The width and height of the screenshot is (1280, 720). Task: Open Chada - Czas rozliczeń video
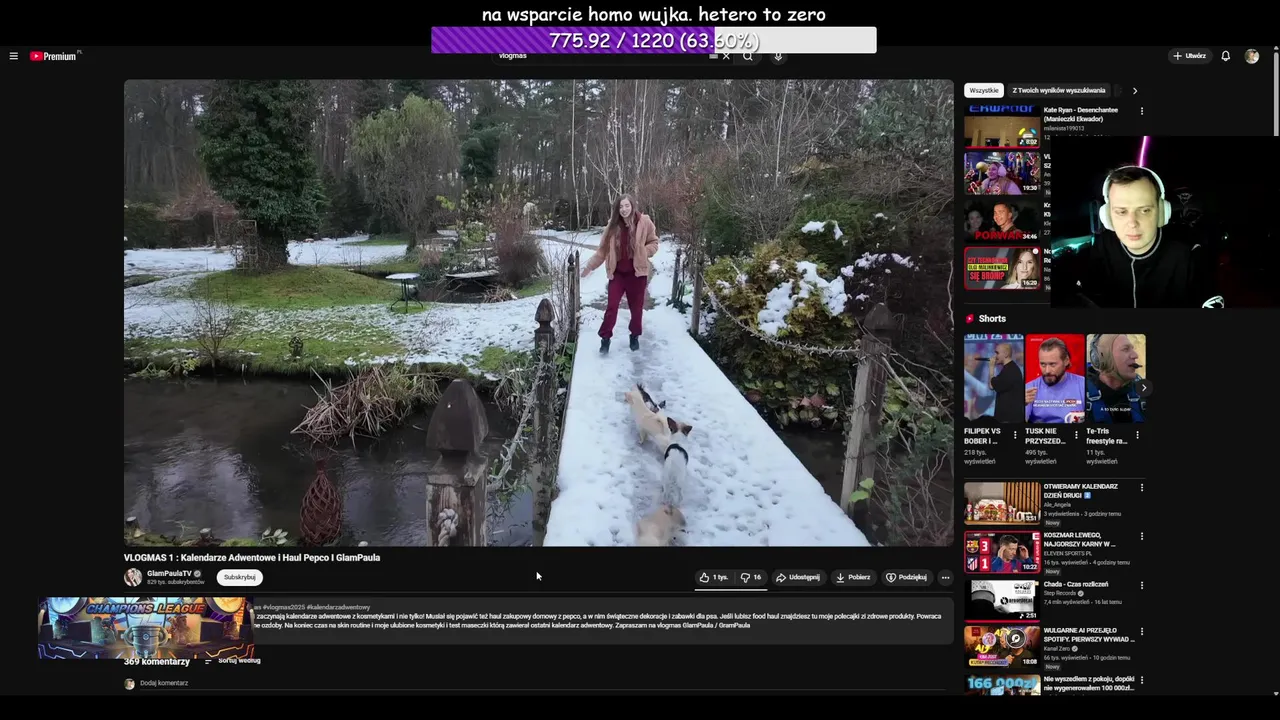click(x=1076, y=584)
